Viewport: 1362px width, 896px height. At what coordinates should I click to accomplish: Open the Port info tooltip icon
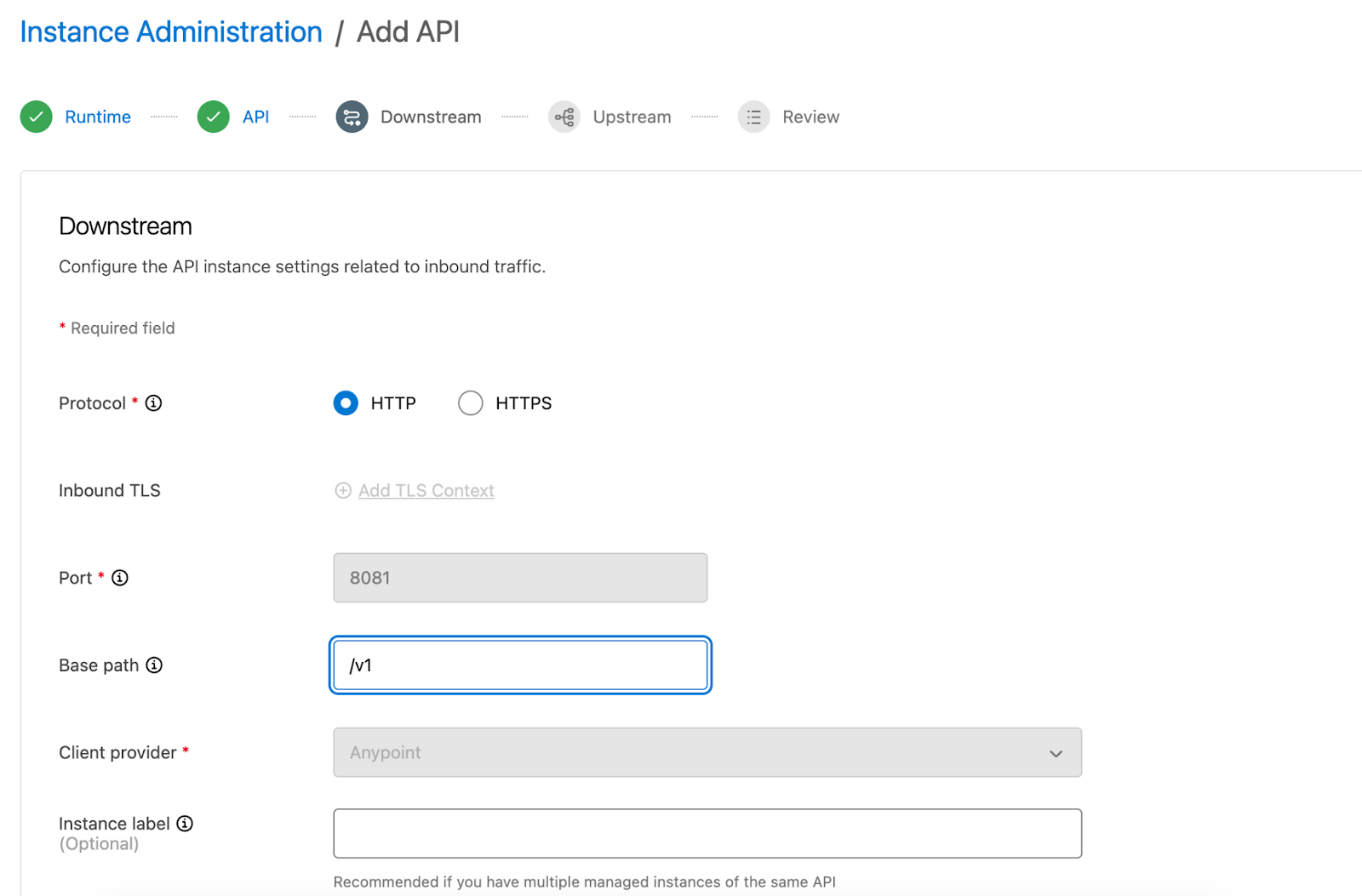click(x=120, y=578)
